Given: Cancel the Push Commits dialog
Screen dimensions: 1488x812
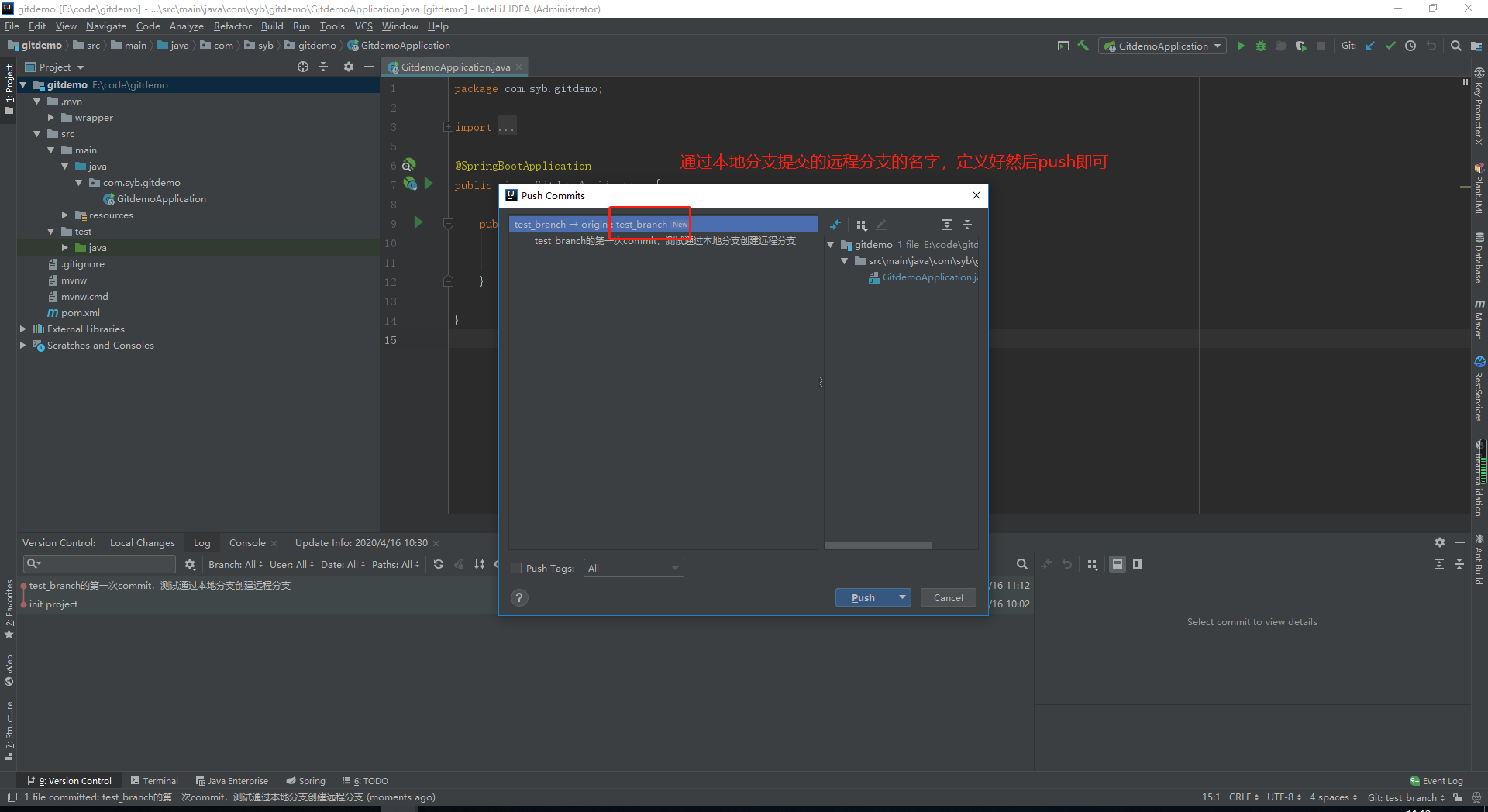Looking at the screenshot, I should [x=949, y=597].
